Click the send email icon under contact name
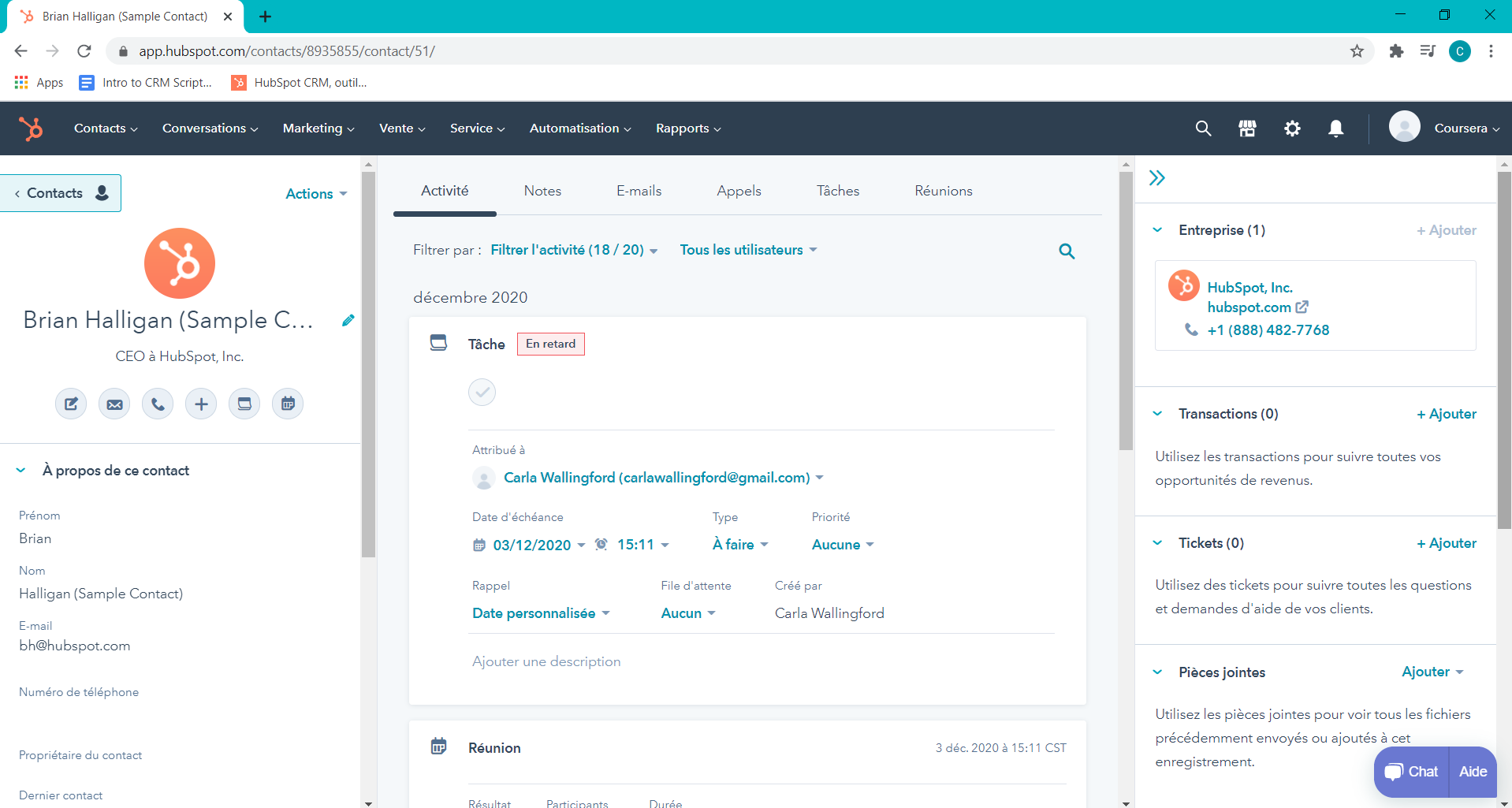This screenshot has height=808, width=1512. 114,404
